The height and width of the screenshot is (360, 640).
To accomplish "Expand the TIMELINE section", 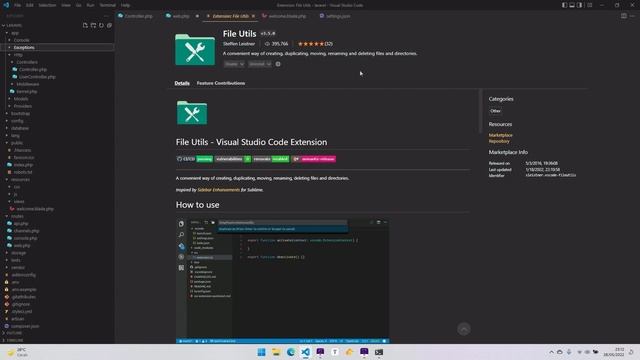I will click(14, 340).
